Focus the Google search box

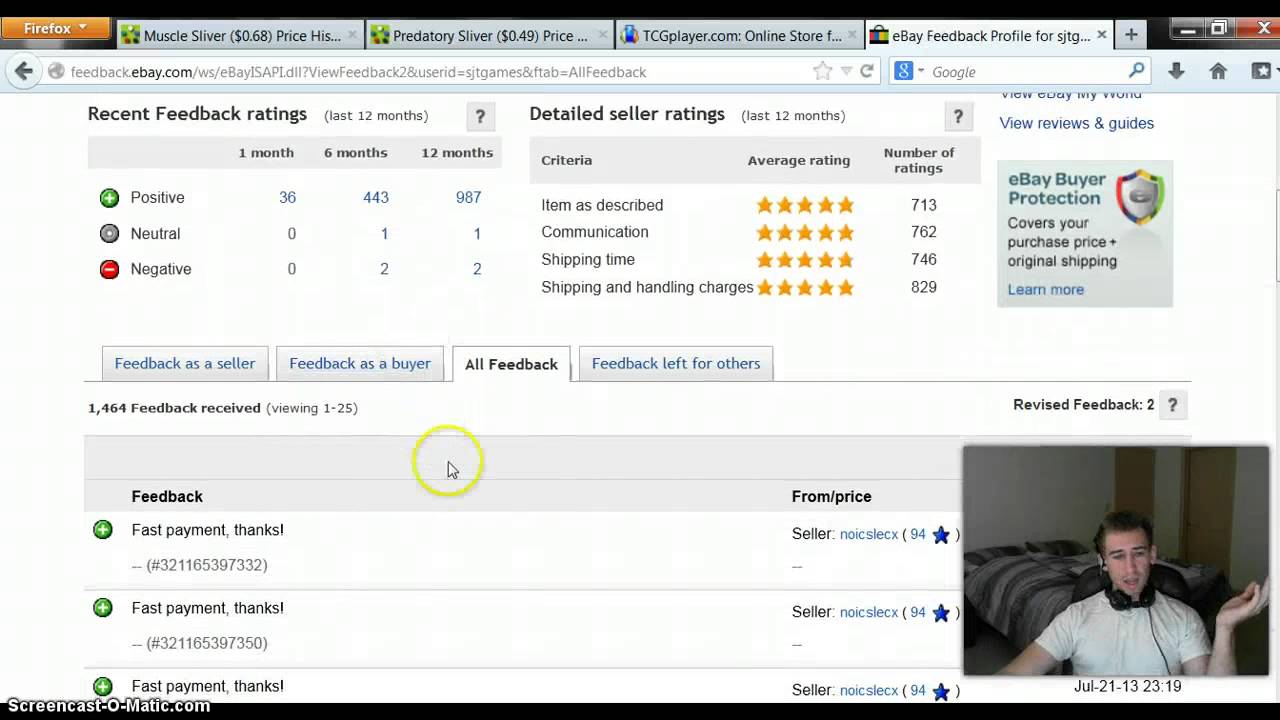click(x=1025, y=72)
